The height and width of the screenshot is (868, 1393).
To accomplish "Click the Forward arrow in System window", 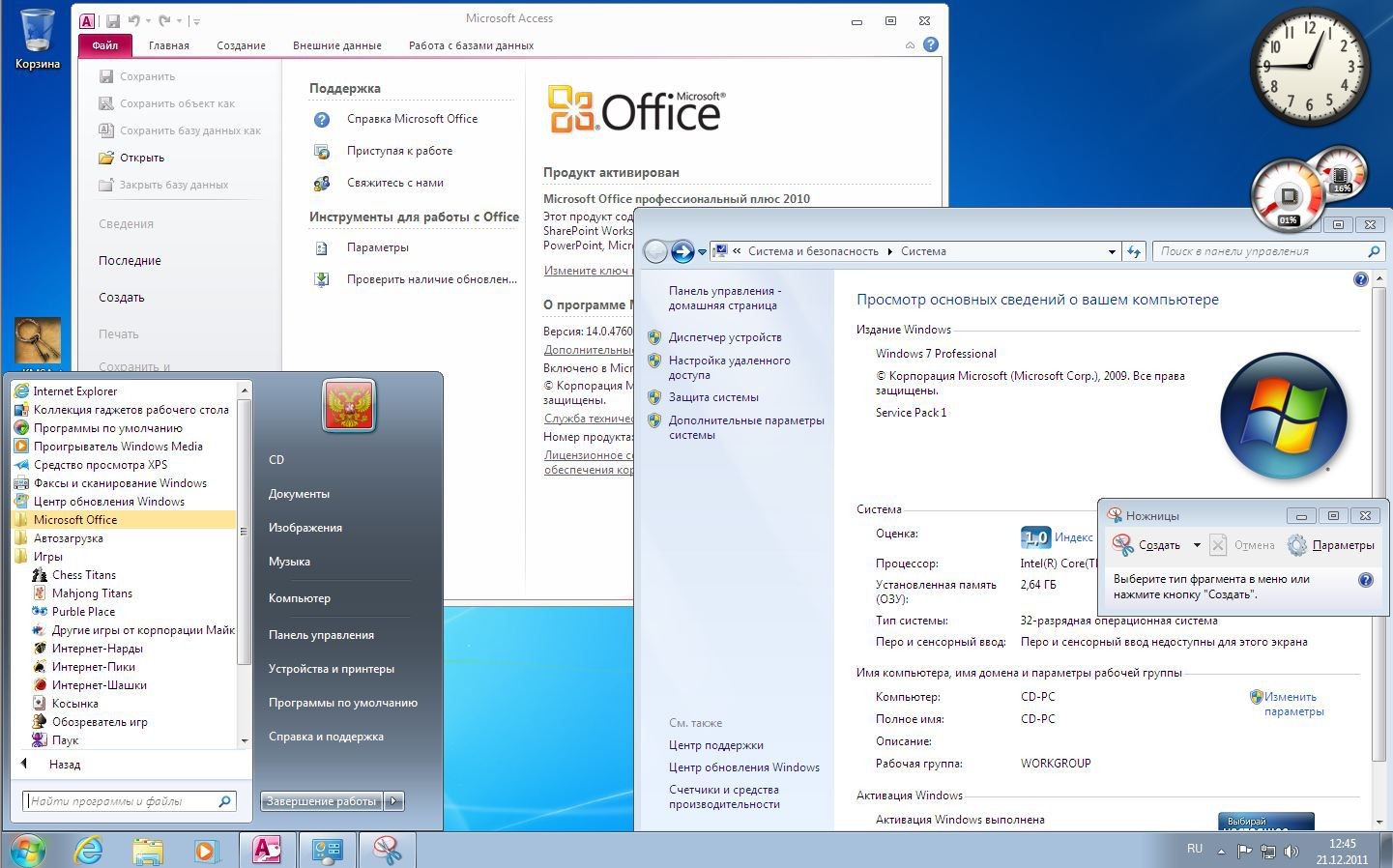I will (x=682, y=251).
